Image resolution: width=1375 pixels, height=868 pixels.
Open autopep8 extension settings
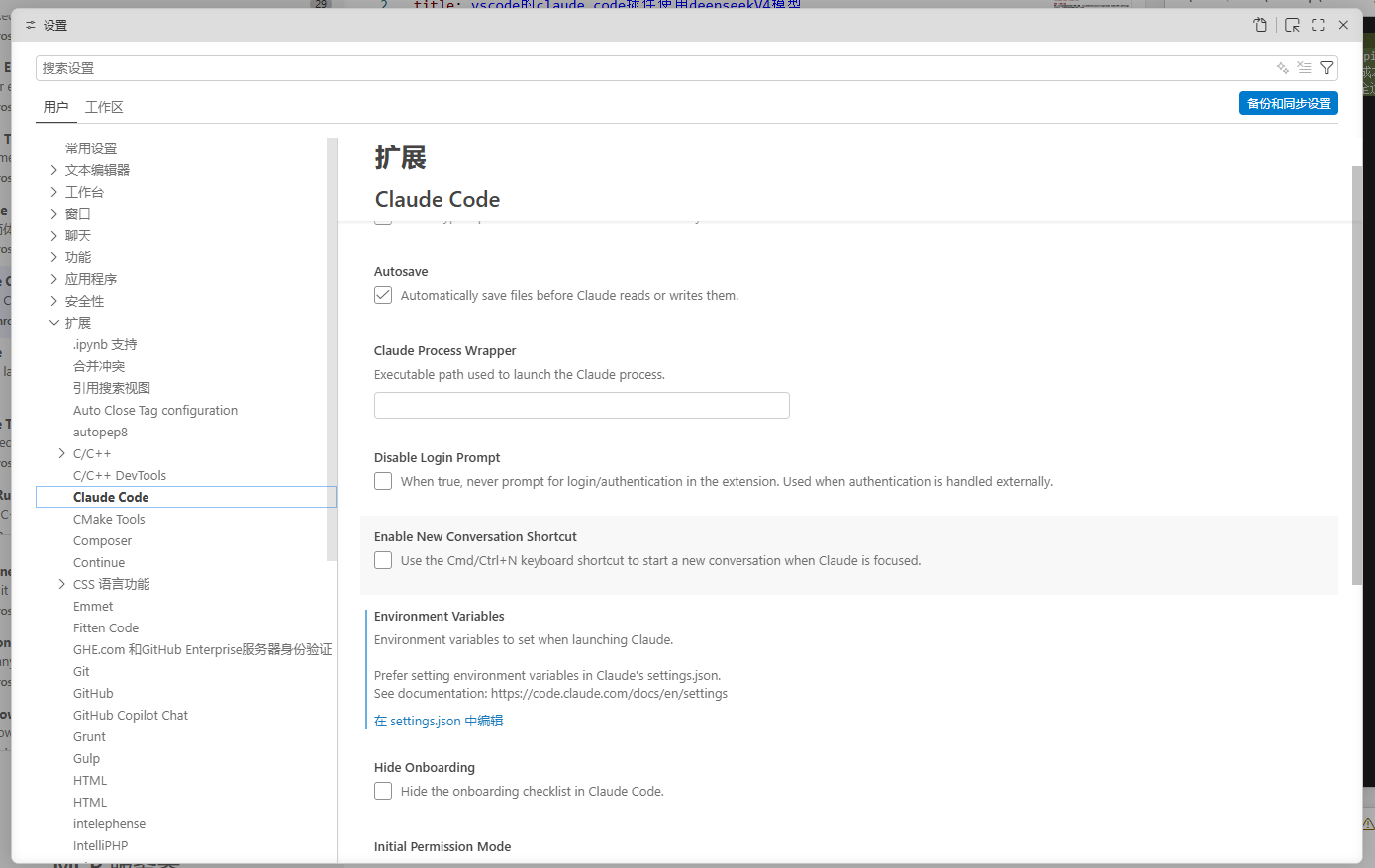pos(100,432)
